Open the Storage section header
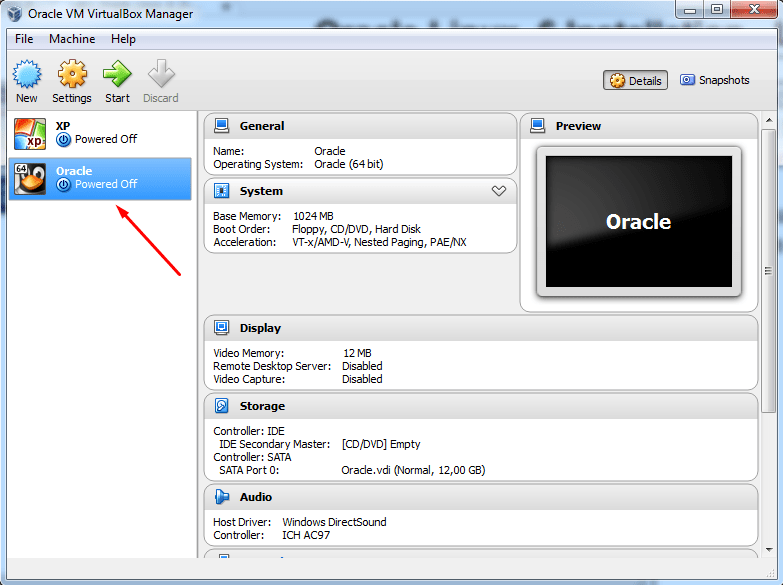Viewport: 783px width, 585px height. (481, 406)
